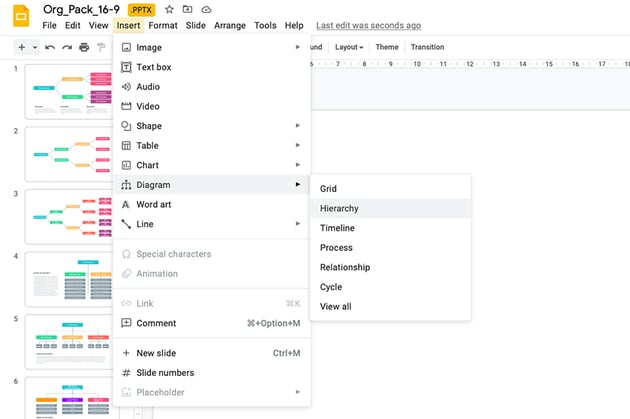The image size is (630, 419).
Task: Click the plus new slide button
Action: 22,47
